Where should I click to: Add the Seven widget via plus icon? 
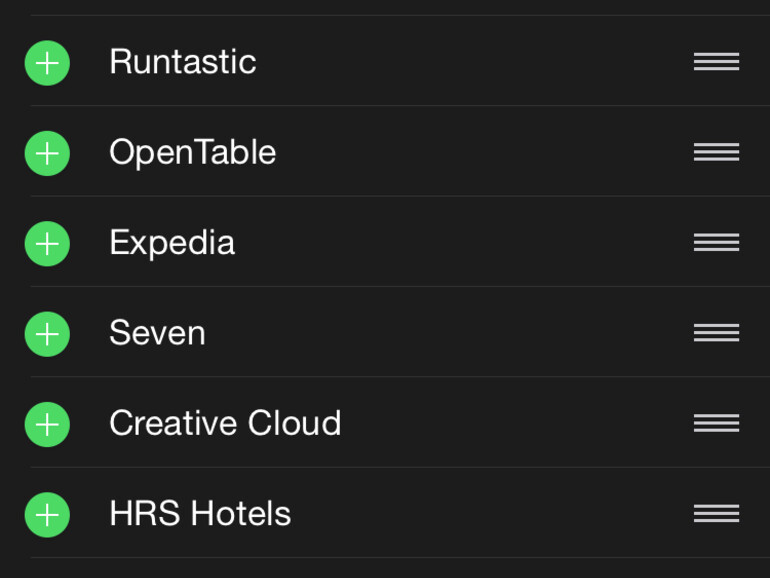[x=47, y=334]
